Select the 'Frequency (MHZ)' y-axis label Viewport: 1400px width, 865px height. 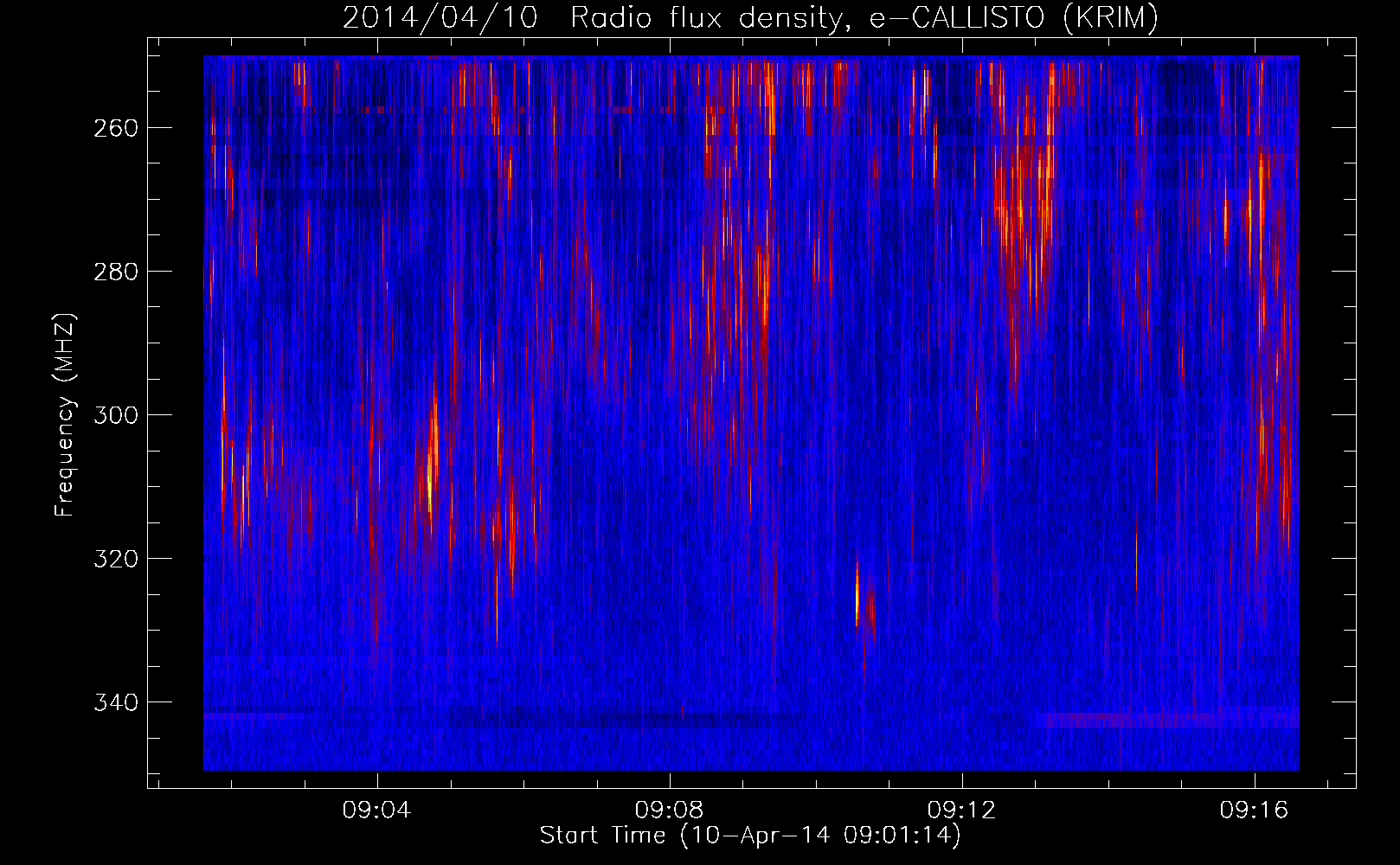[65, 414]
